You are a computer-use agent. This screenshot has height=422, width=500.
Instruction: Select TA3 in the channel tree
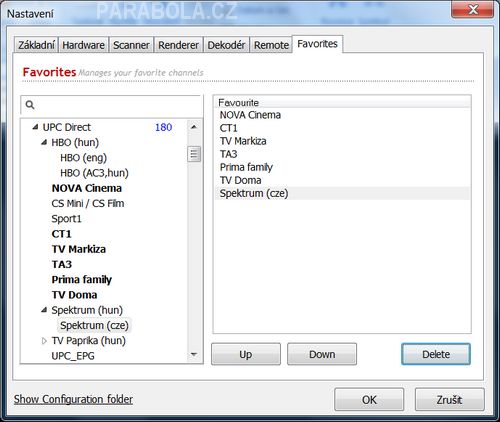[x=62, y=264]
